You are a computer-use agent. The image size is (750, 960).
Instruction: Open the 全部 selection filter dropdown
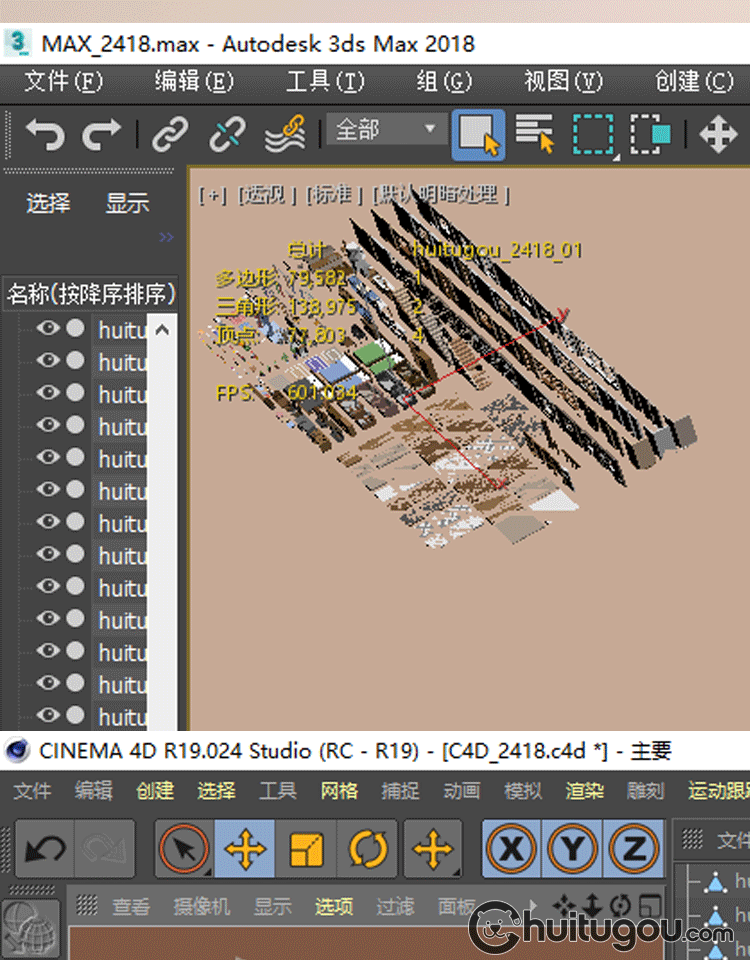387,129
